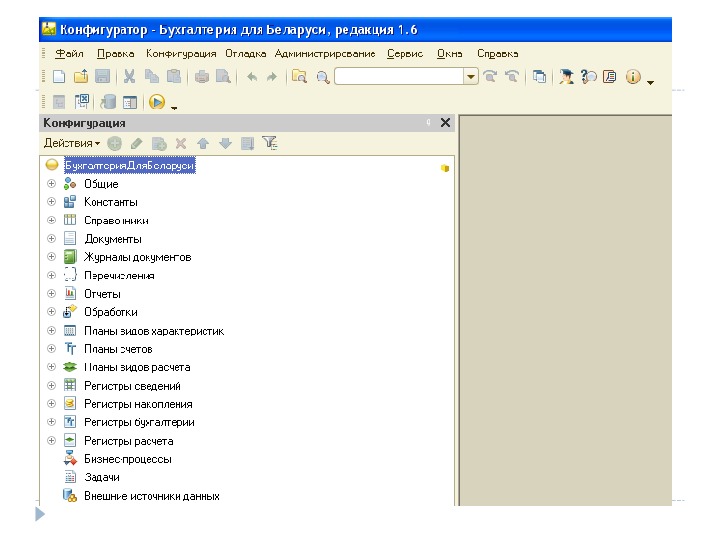This screenshot has height=540, width=720.
Task: Click the Edit pencil icon
Action: point(136,144)
